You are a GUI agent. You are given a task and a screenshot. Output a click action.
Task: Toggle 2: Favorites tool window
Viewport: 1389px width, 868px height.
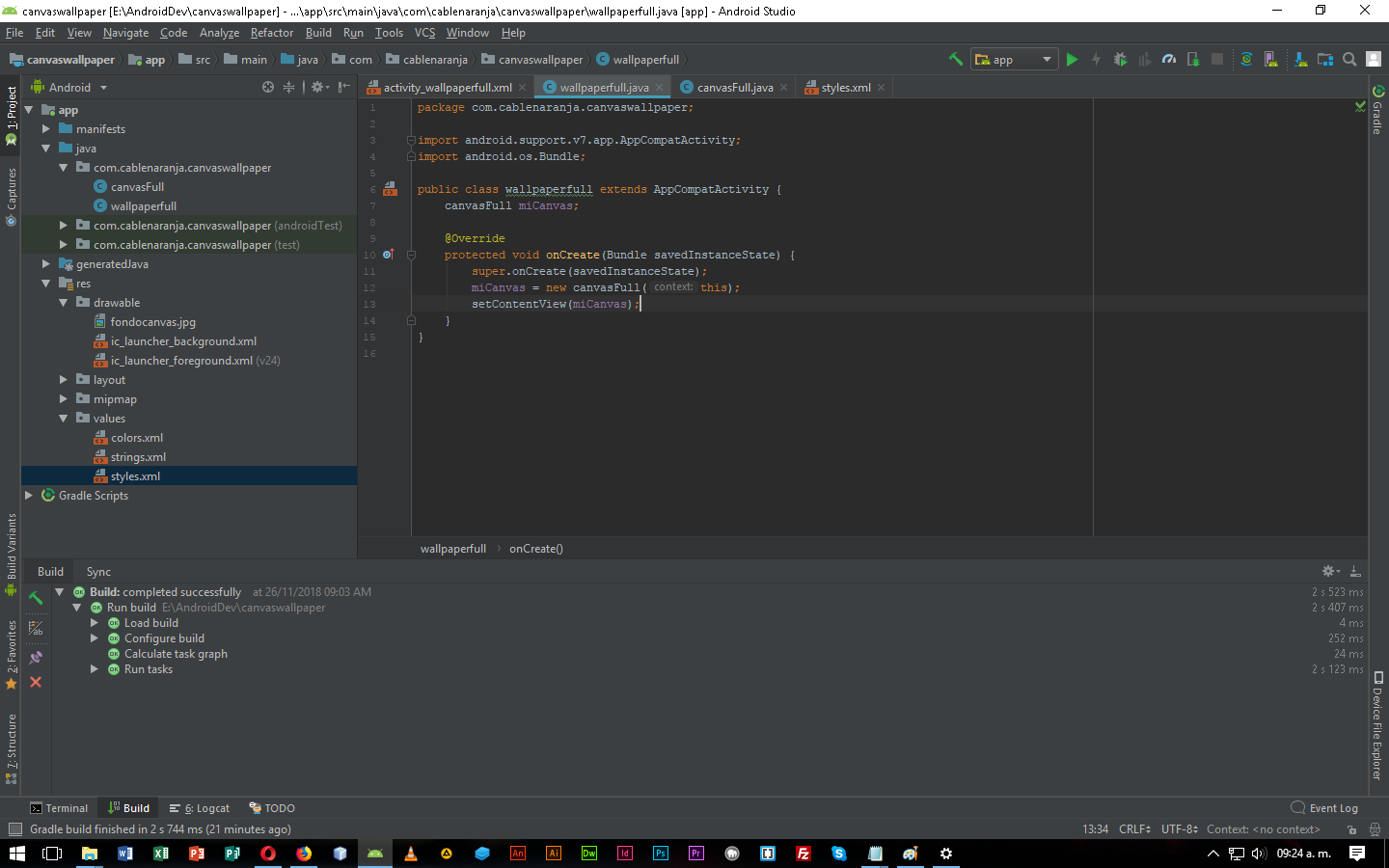click(11, 654)
